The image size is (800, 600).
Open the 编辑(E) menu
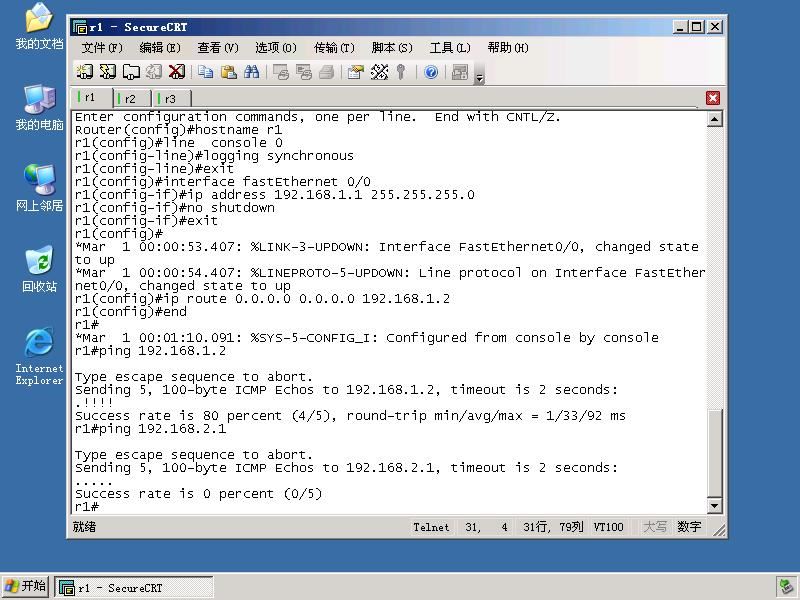[160, 48]
